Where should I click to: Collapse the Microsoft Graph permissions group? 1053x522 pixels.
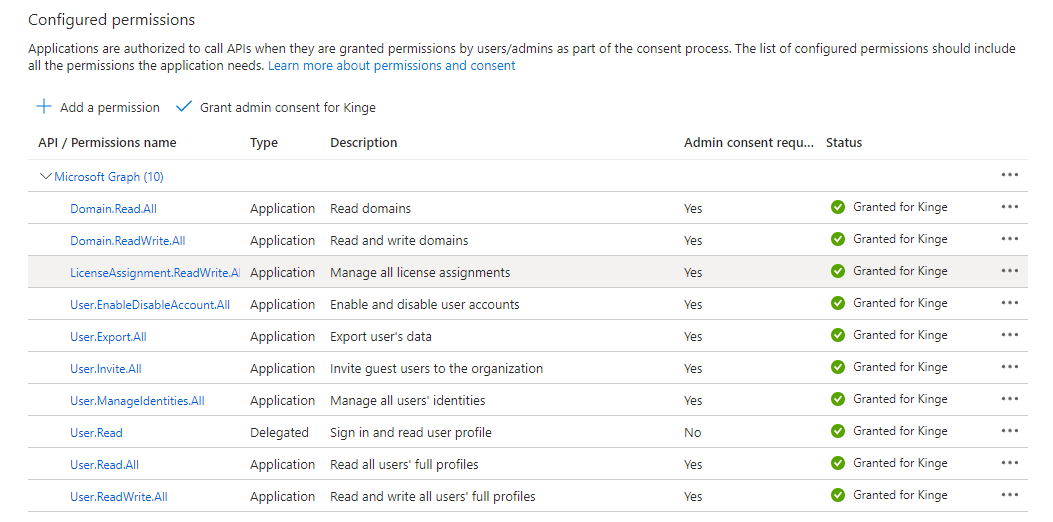click(45, 177)
